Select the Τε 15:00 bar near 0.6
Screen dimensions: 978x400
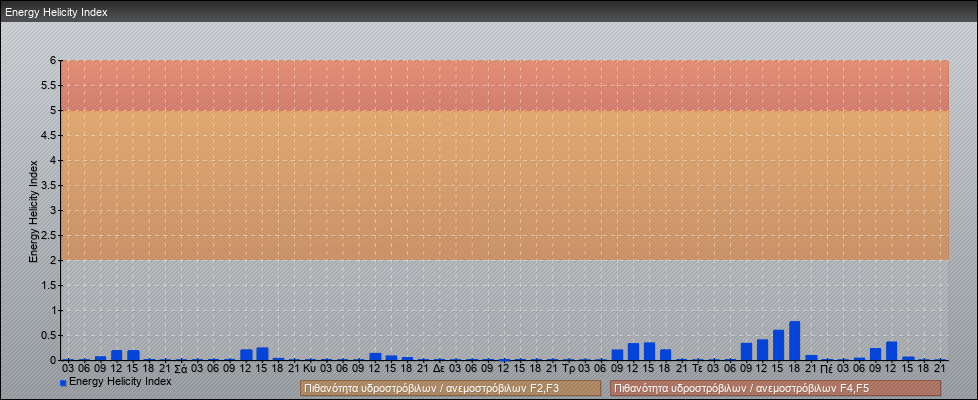tap(778, 345)
